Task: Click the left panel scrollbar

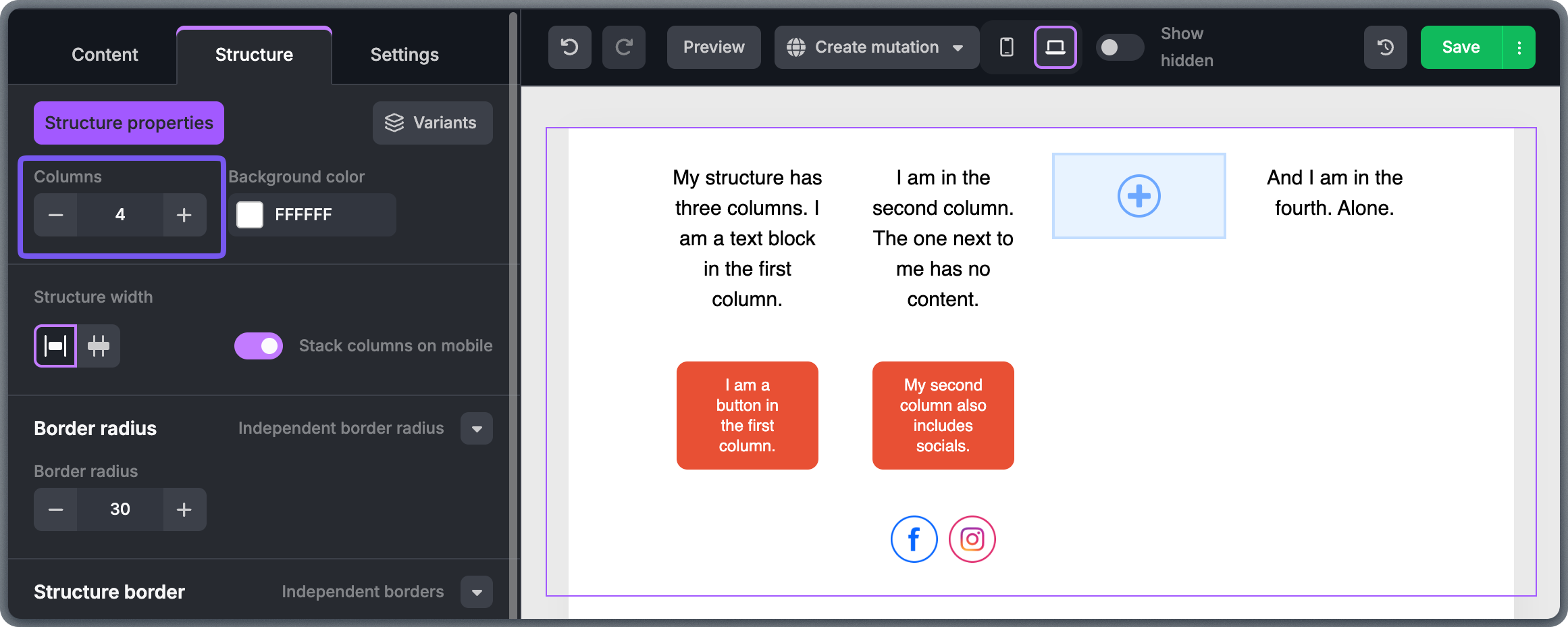Action: (x=513, y=315)
